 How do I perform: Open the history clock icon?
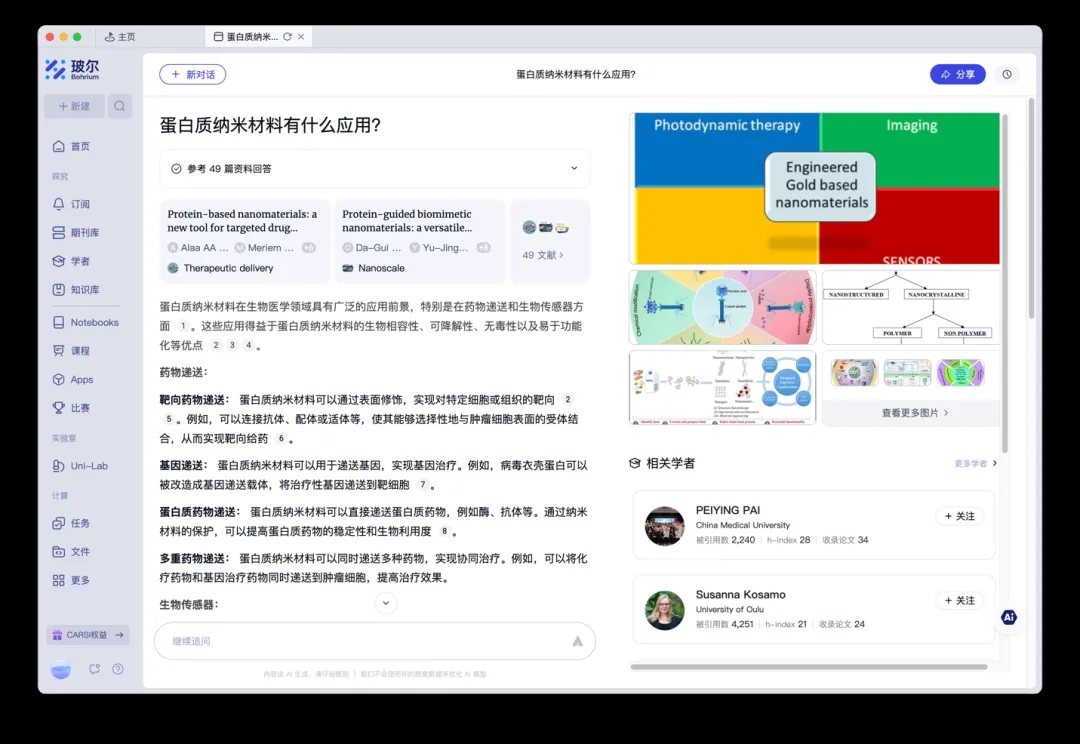point(1007,74)
